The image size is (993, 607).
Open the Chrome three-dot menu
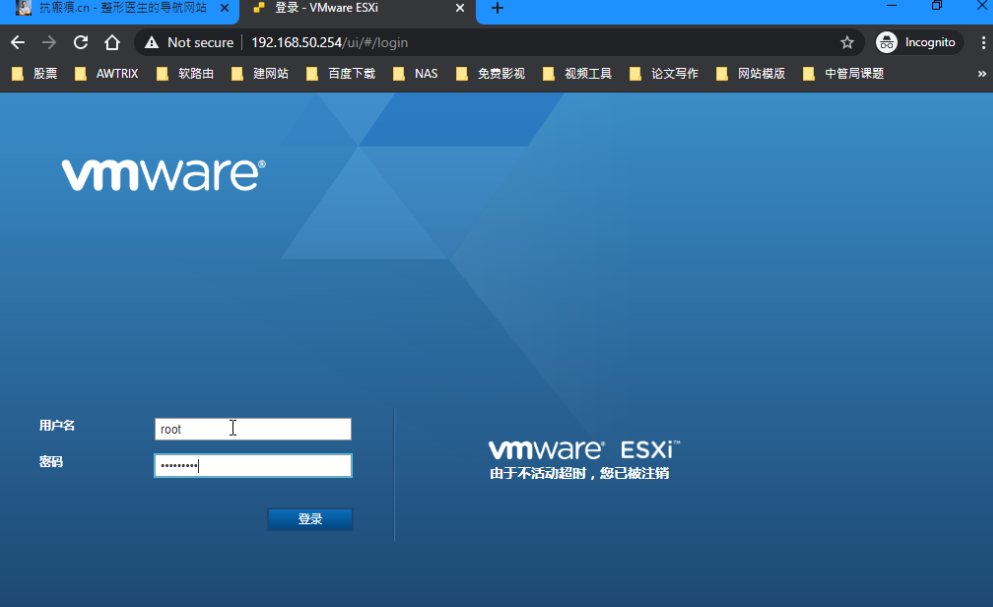[x=983, y=42]
